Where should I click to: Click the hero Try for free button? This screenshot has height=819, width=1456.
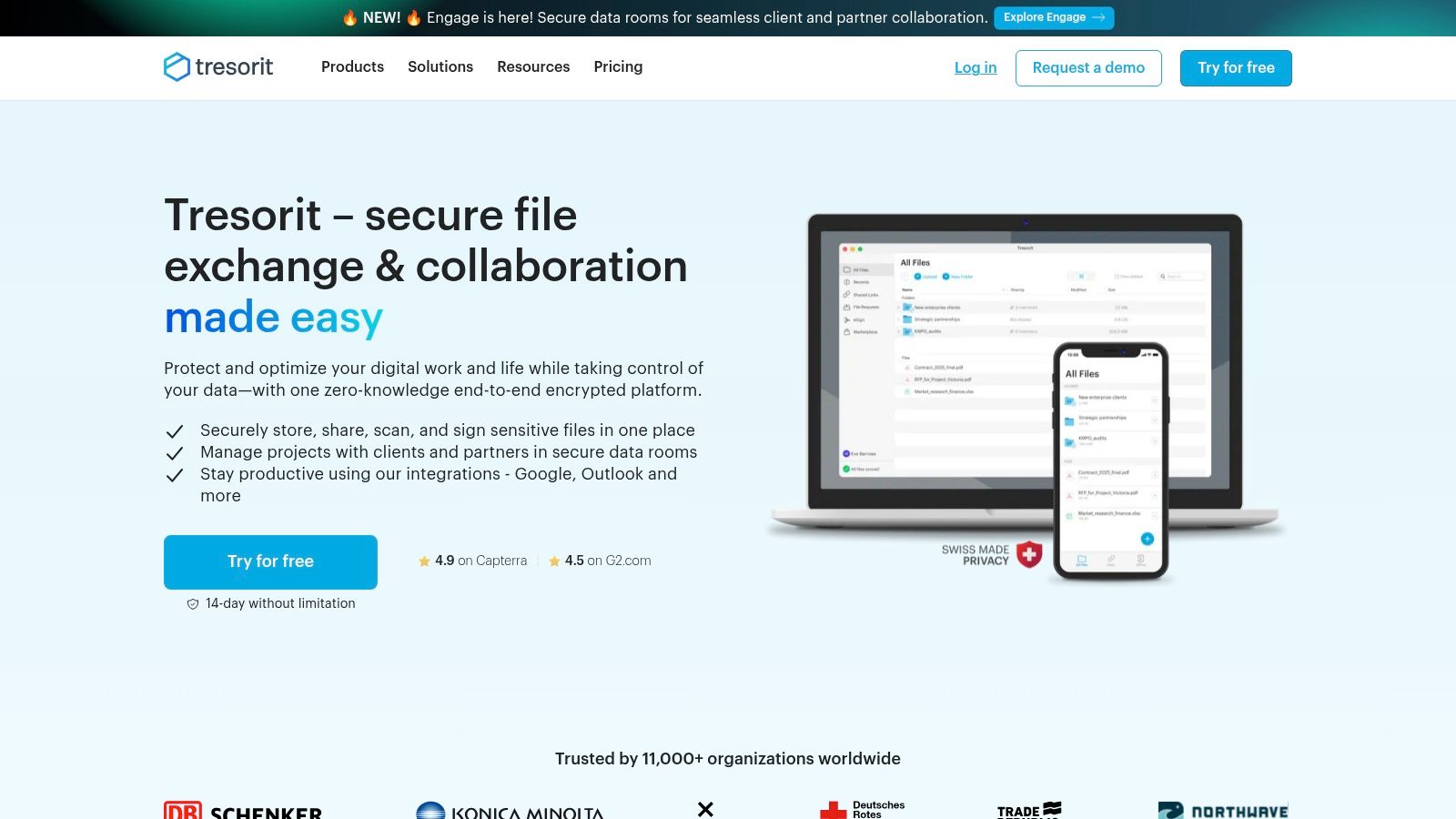(270, 561)
